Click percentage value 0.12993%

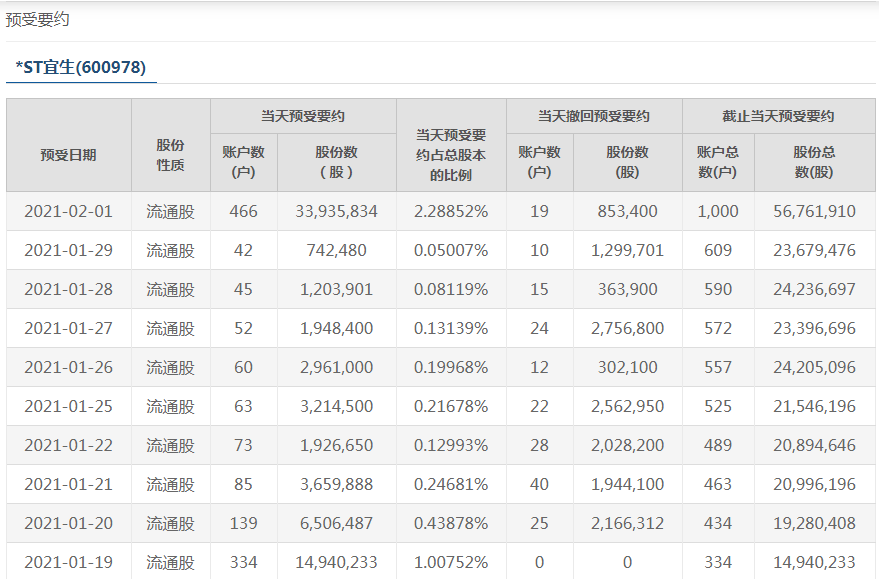pyautogui.click(x=451, y=445)
